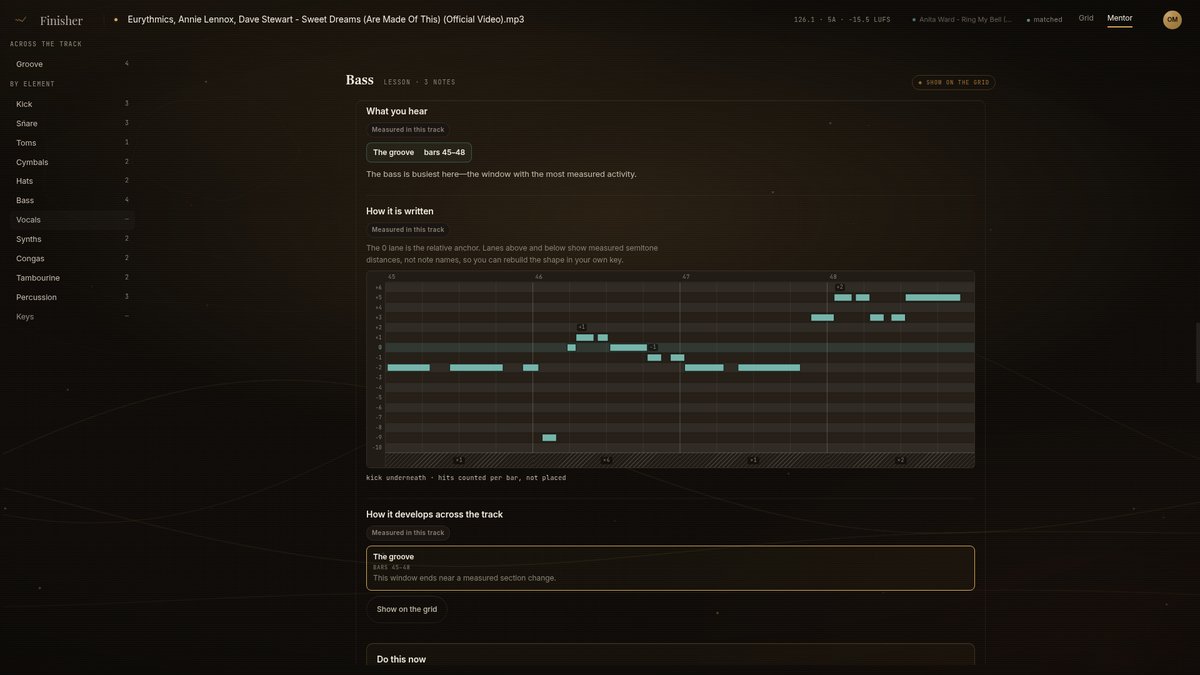Select the Mentor tab
This screenshot has width=1200, height=675.
[1120, 18]
